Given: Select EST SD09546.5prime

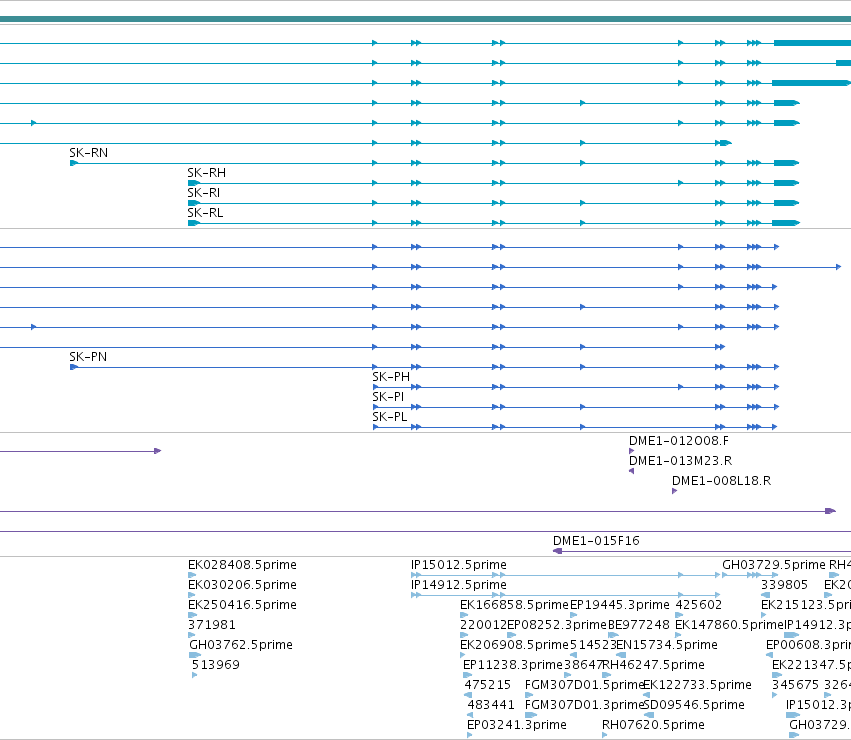Looking at the screenshot, I should [x=694, y=705].
